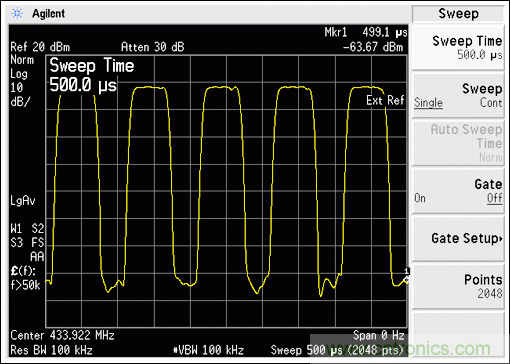Viewport: 510px width, 364px height.
Task: Open the Points 2048 softkey
Action: [x=458, y=286]
